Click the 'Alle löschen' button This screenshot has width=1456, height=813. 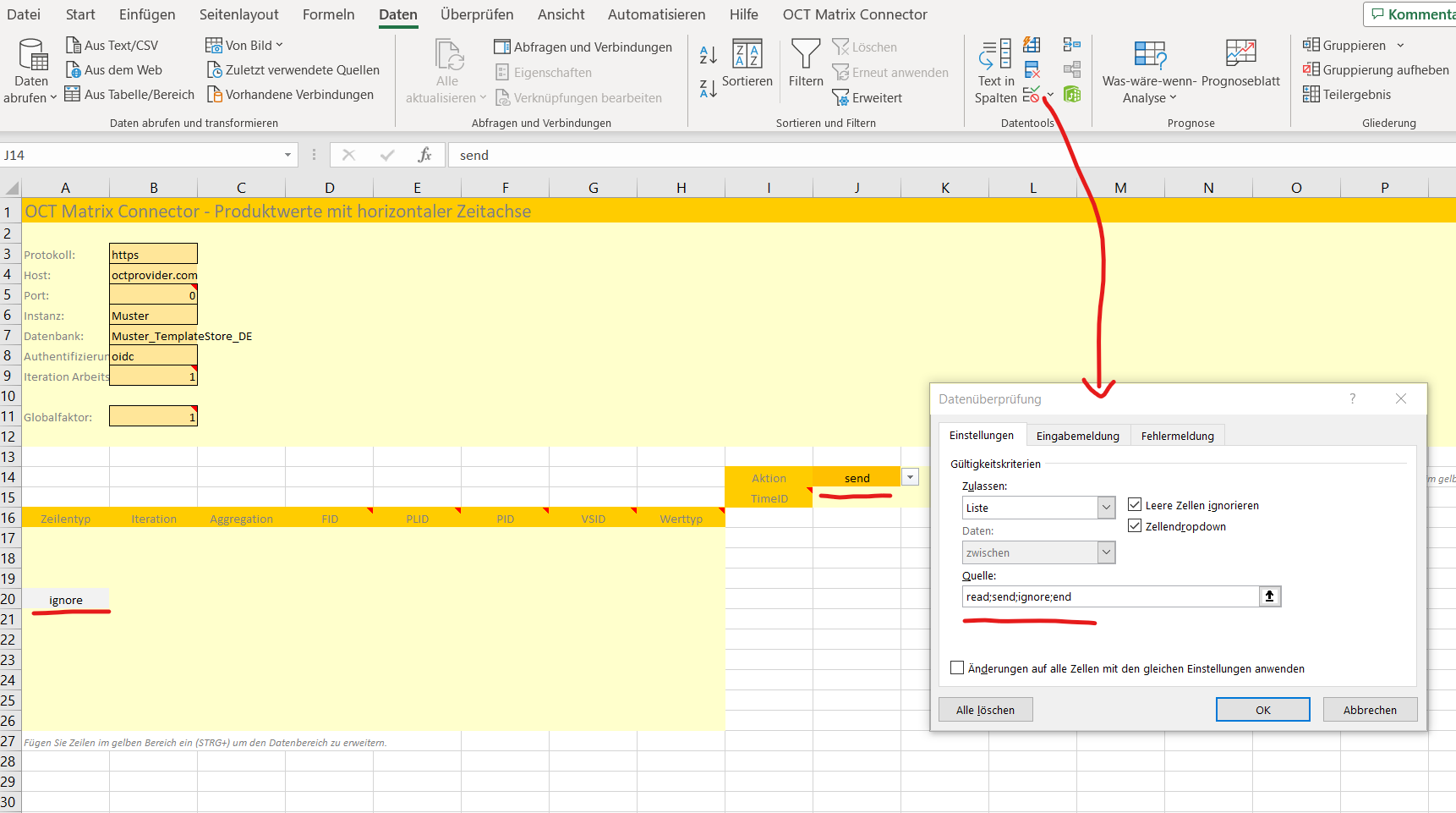click(985, 710)
